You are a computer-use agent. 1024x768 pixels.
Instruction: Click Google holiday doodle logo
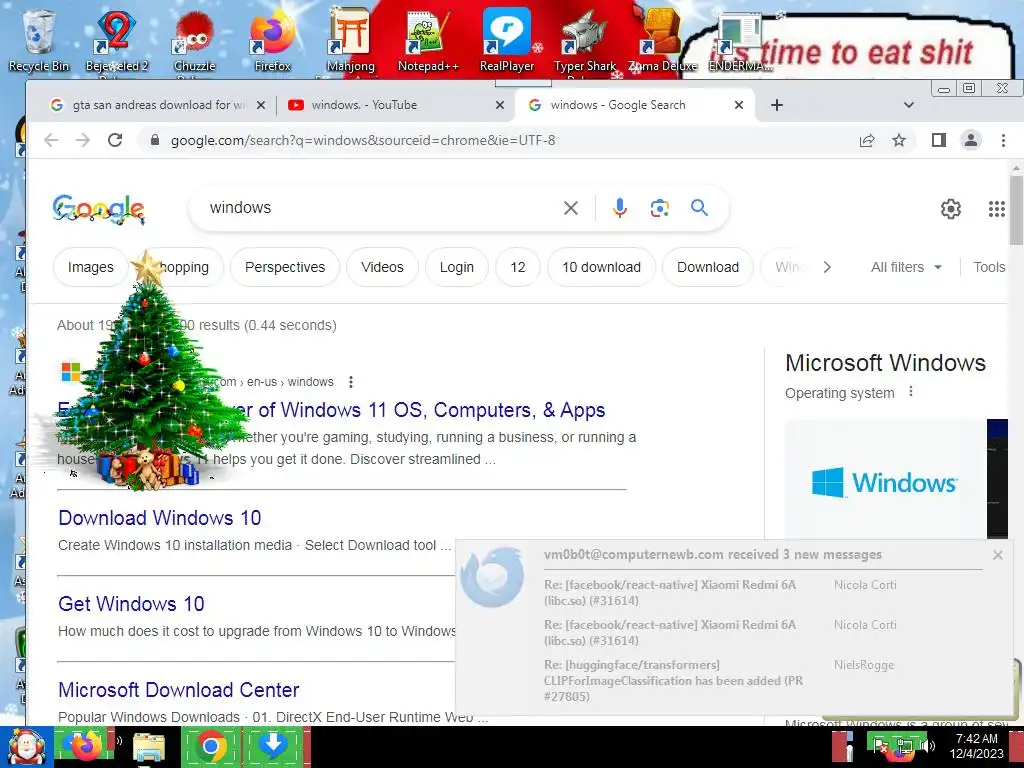tap(99, 209)
